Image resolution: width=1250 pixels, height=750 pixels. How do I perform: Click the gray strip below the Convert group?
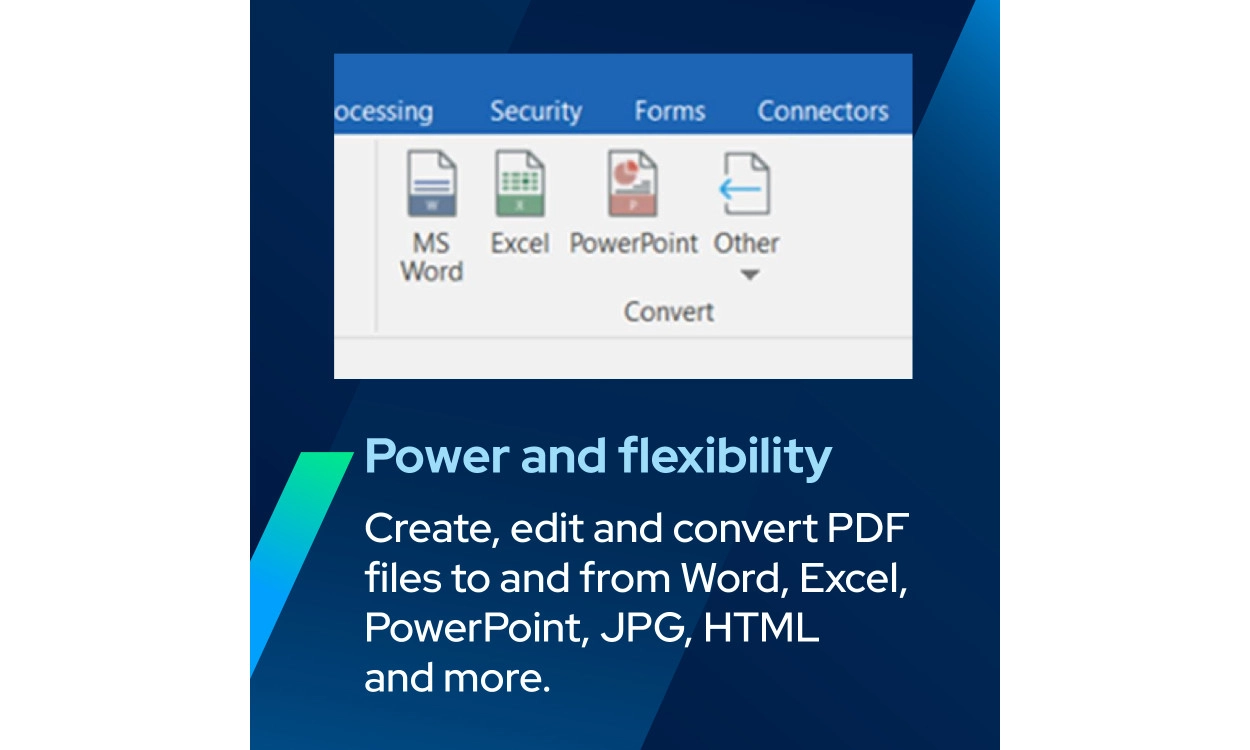click(622, 358)
